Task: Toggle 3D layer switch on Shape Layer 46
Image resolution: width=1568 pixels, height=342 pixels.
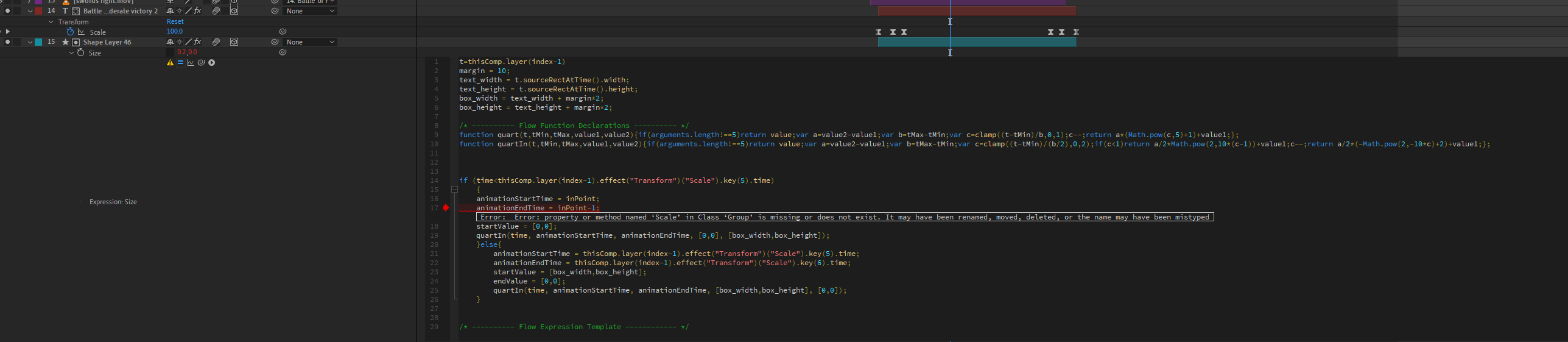Action: click(234, 42)
